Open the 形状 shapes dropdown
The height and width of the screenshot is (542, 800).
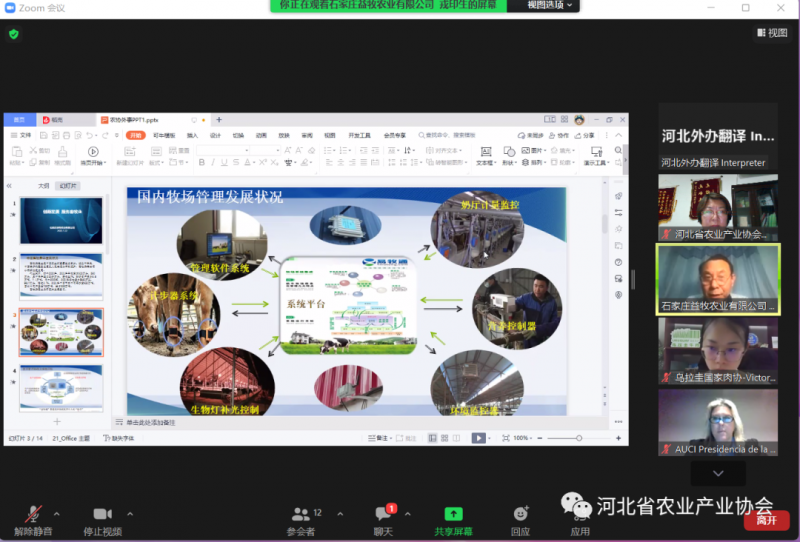click(x=508, y=156)
